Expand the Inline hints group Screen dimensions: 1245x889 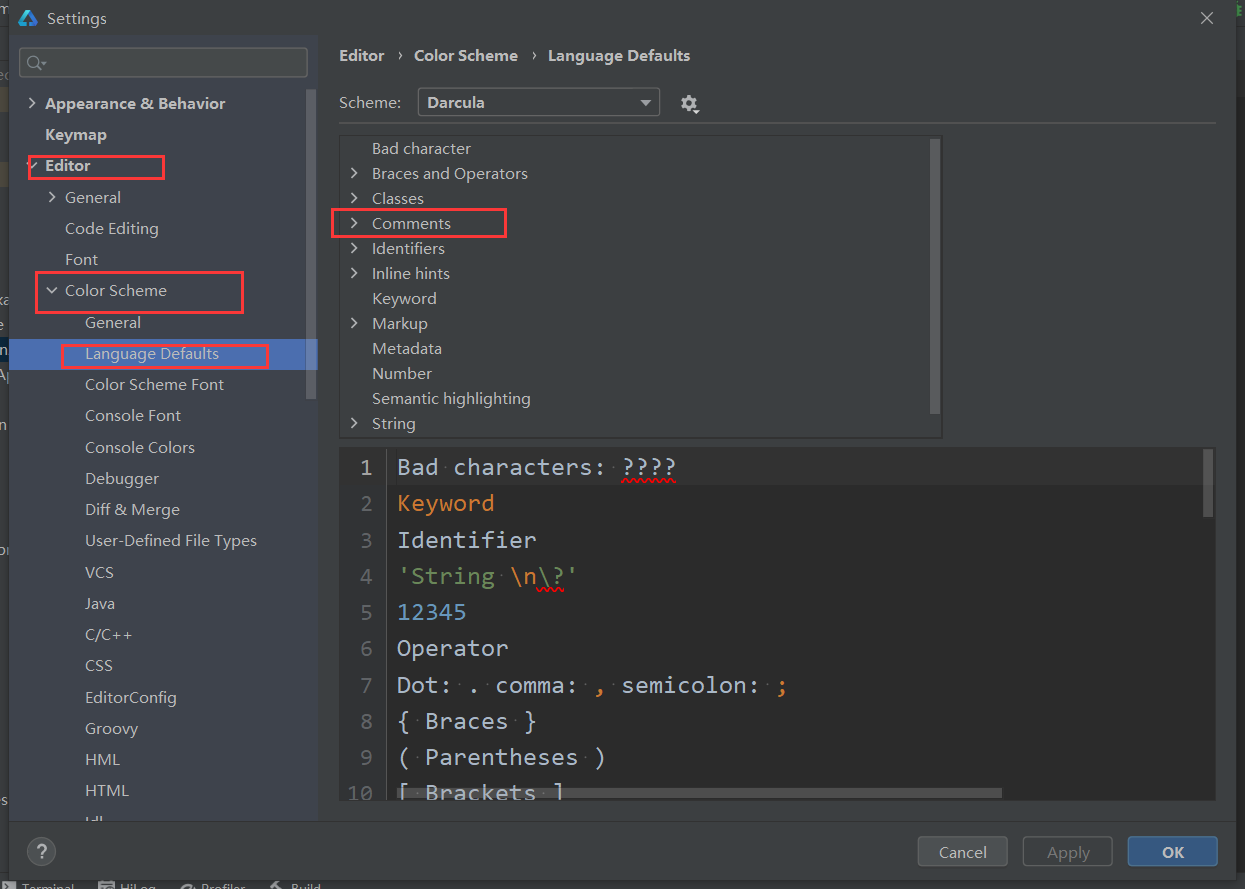click(x=354, y=273)
